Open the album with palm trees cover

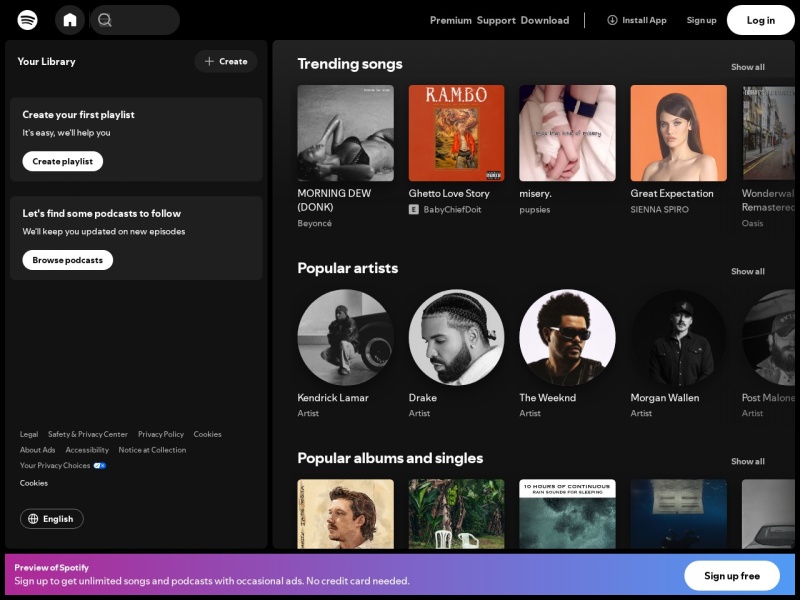pos(457,514)
